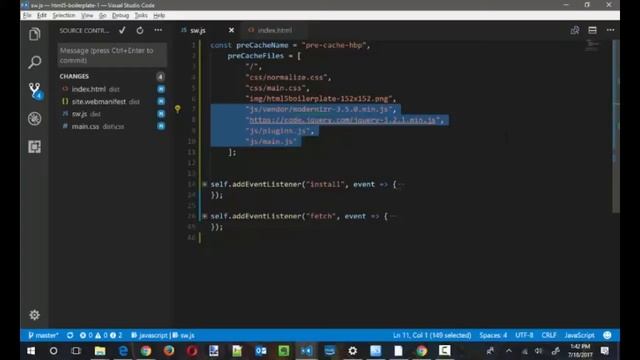Open the Tasks menu

click(x=141, y=16)
